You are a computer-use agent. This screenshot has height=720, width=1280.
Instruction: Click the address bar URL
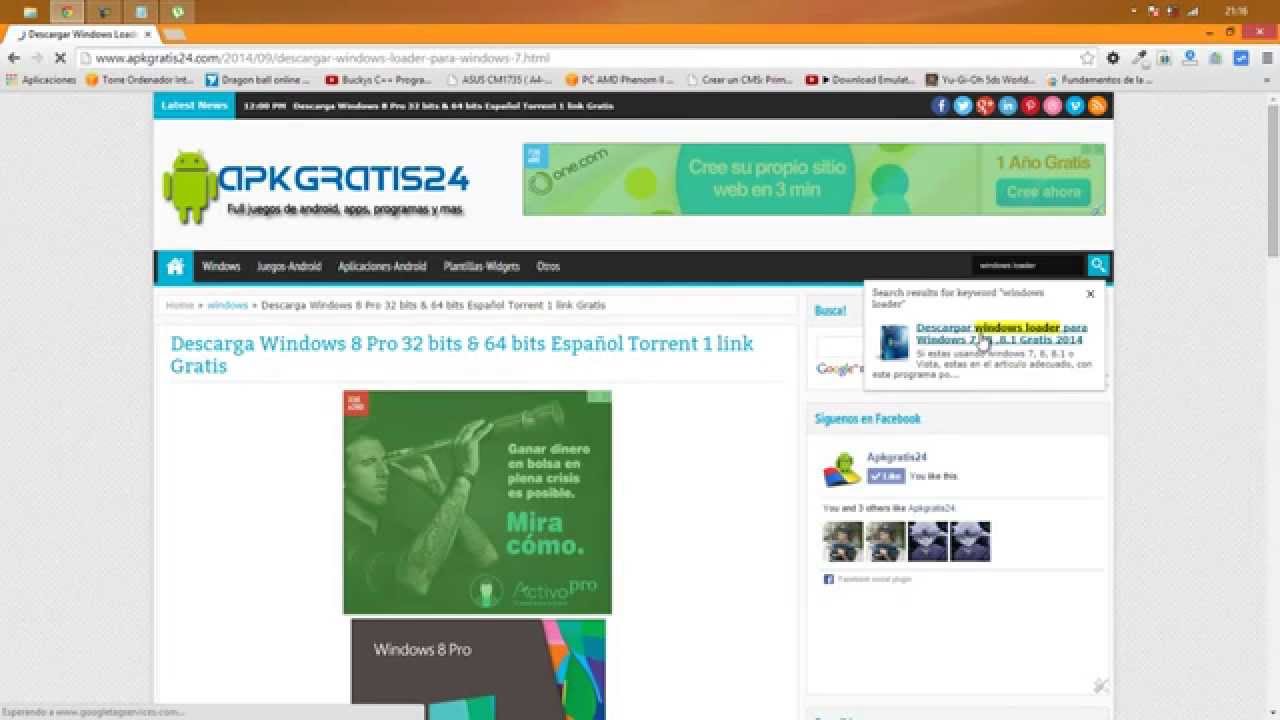pos(322,58)
